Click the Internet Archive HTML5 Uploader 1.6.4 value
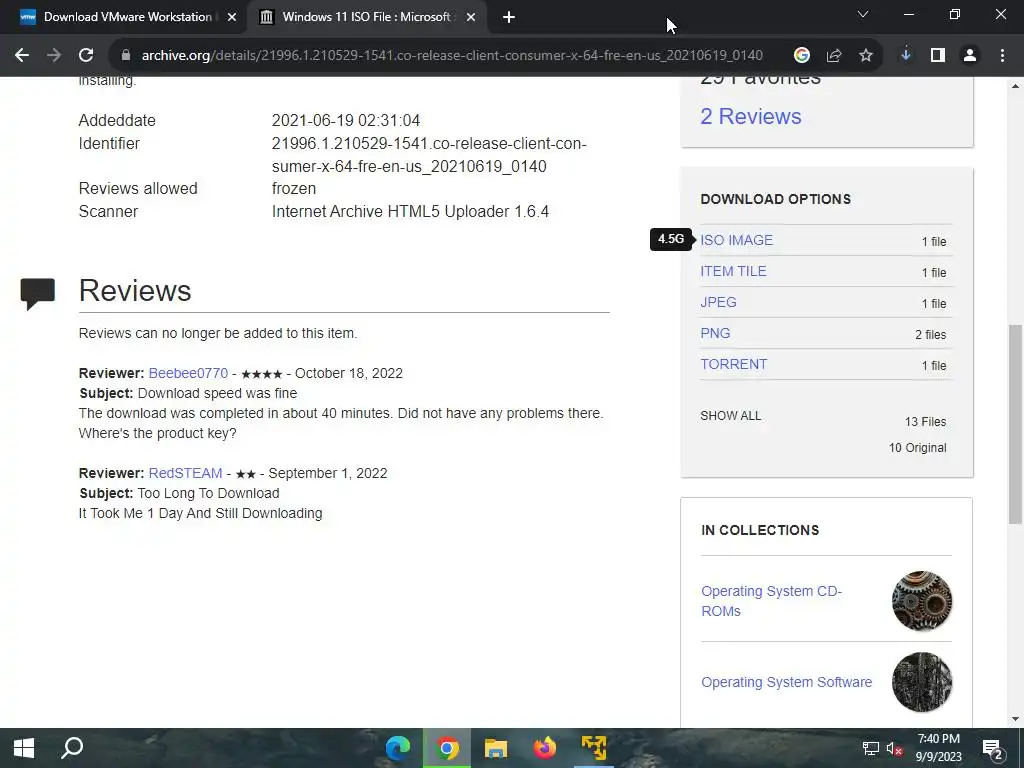Image resolution: width=1024 pixels, height=768 pixels. pos(410,212)
